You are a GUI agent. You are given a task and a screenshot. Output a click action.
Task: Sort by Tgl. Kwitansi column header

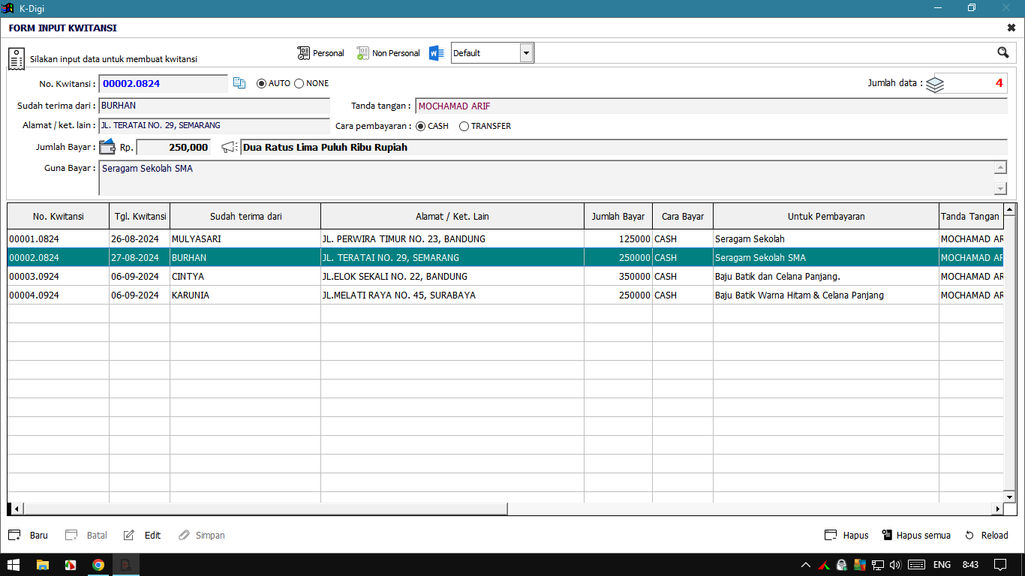[x=139, y=216]
